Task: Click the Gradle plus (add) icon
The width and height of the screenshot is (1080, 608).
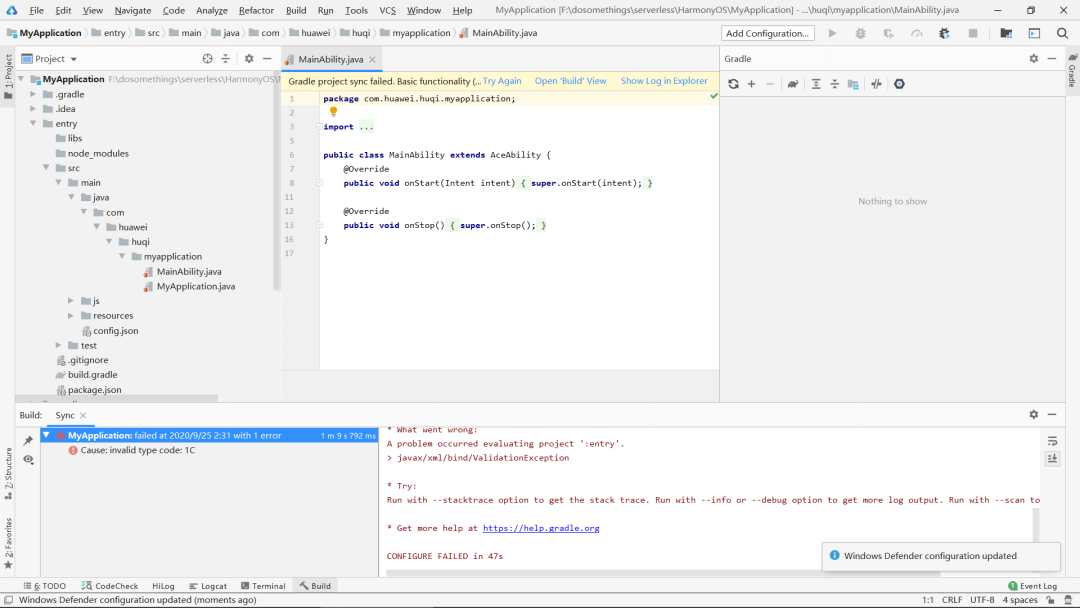Action: [751, 84]
